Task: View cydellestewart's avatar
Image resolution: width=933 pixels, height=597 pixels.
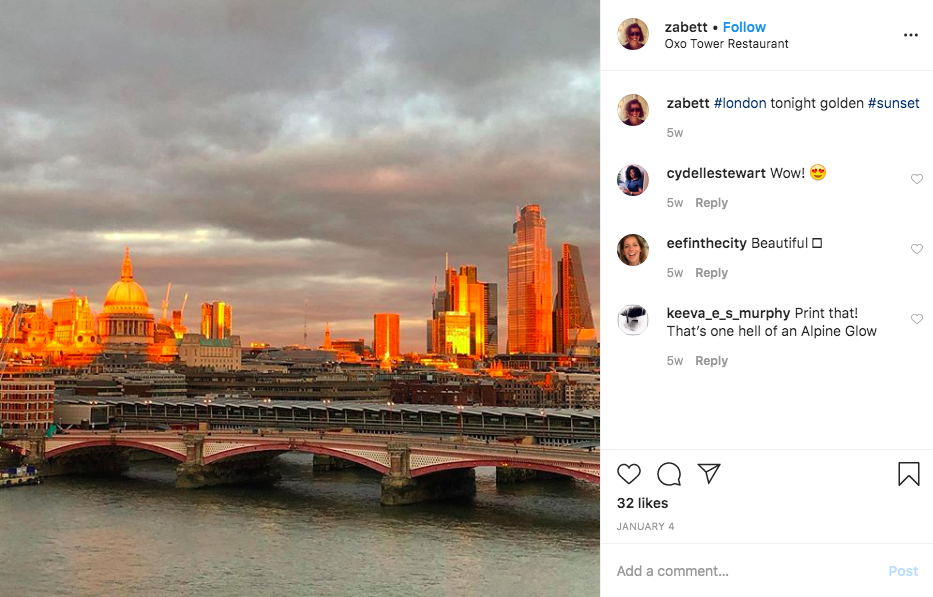Action: point(633,180)
